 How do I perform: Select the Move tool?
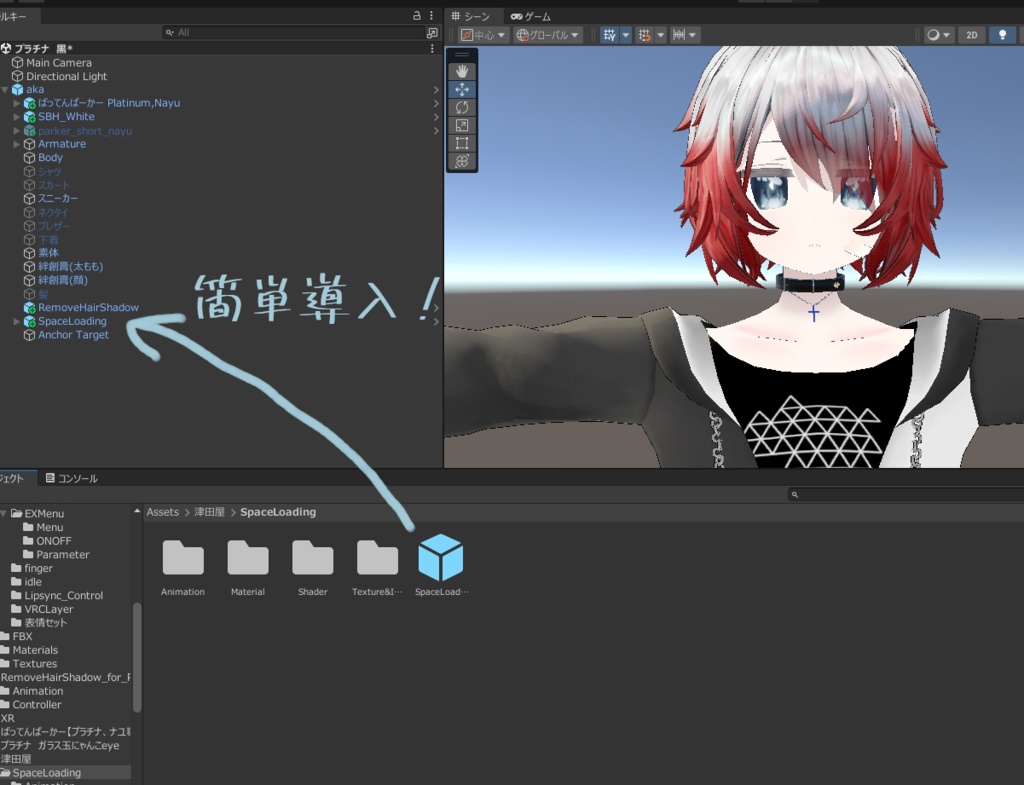click(462, 88)
